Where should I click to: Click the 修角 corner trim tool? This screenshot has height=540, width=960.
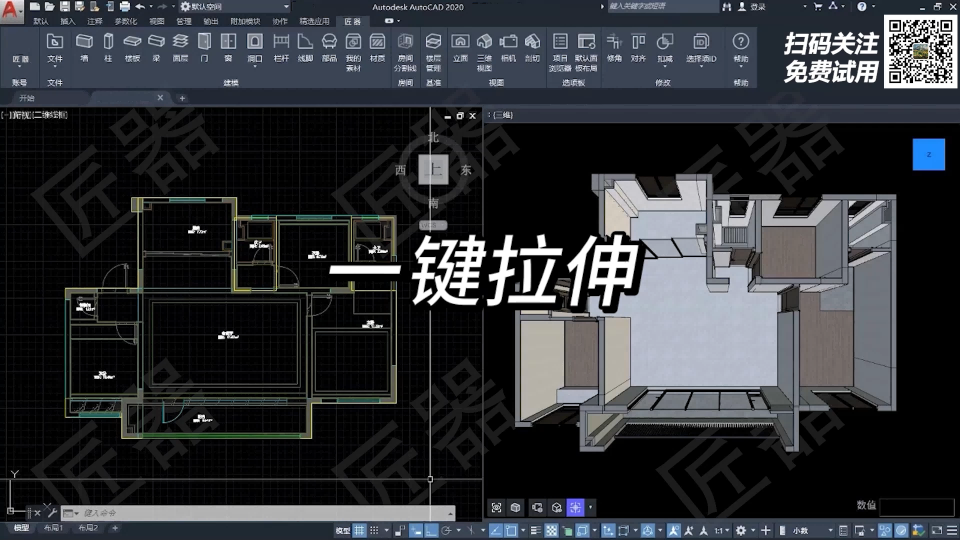[614, 48]
